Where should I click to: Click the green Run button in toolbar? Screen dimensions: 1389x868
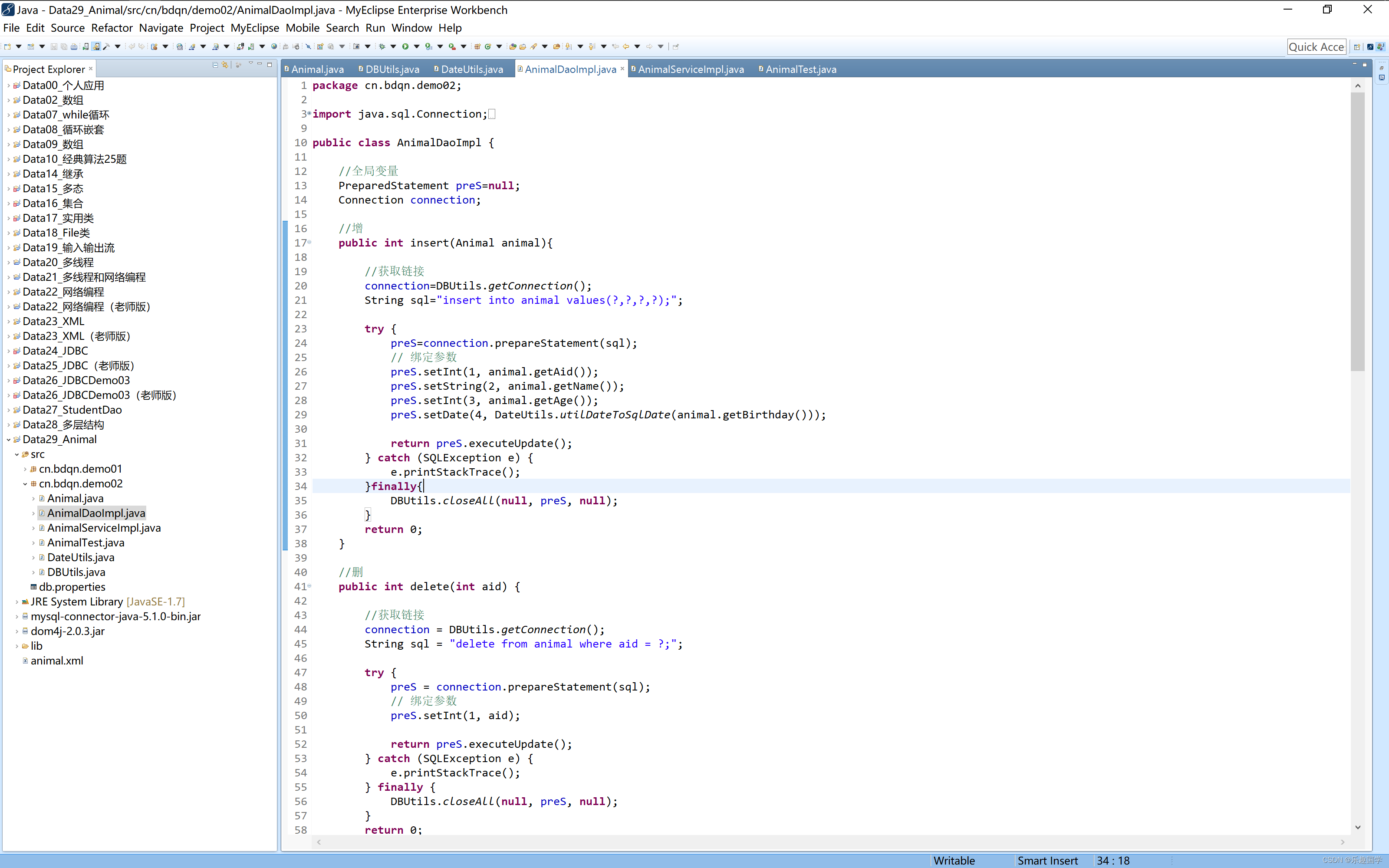(x=405, y=46)
